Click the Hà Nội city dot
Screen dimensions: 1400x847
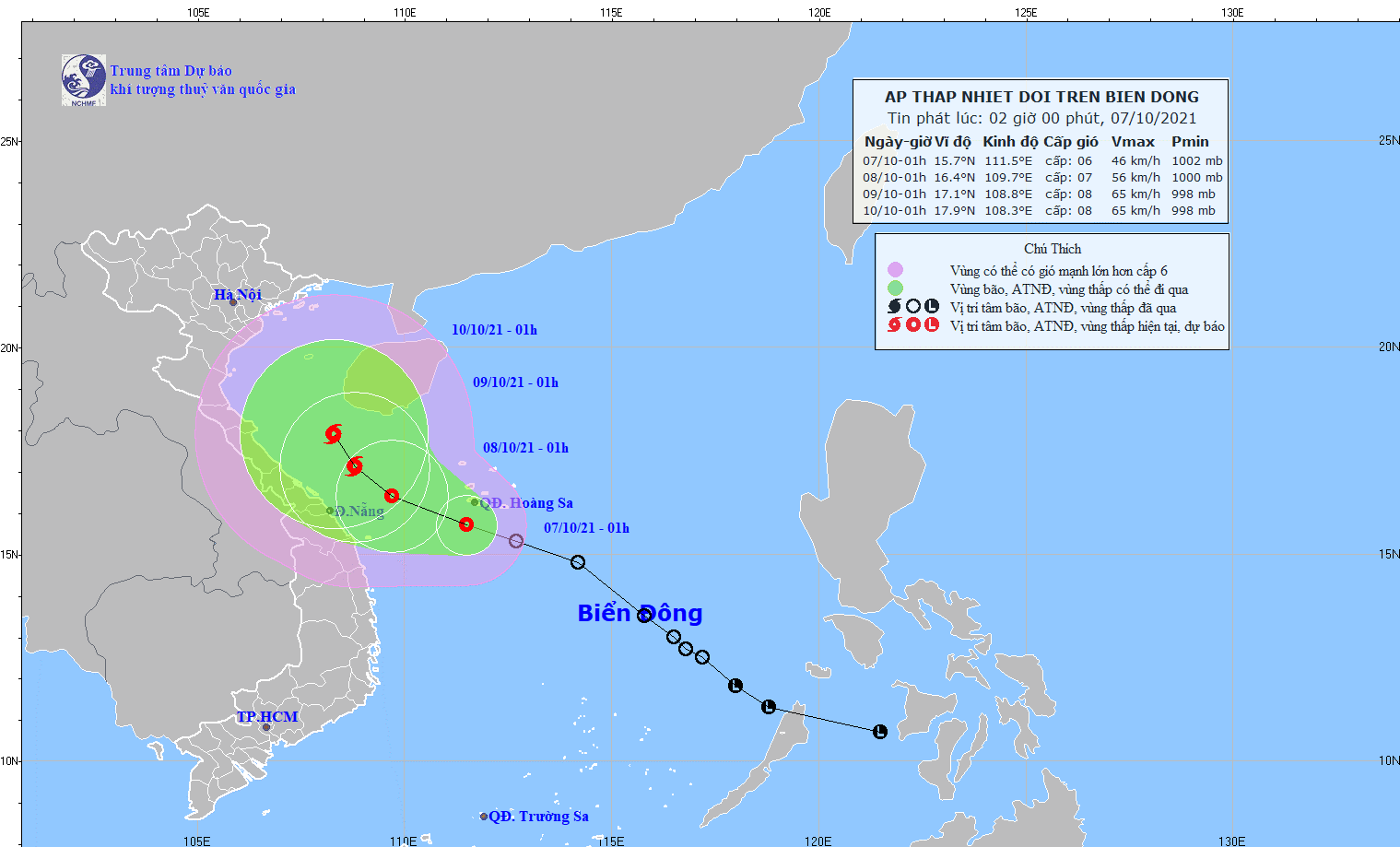[233, 302]
